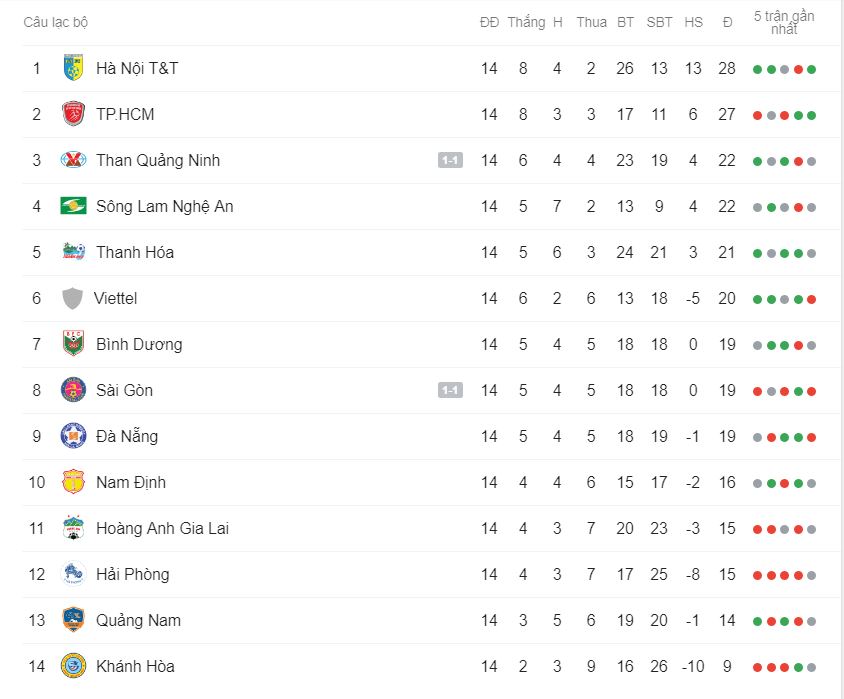Screen dimensions: 844x699
Task: Click the Thắng column header
Action: 526,22
